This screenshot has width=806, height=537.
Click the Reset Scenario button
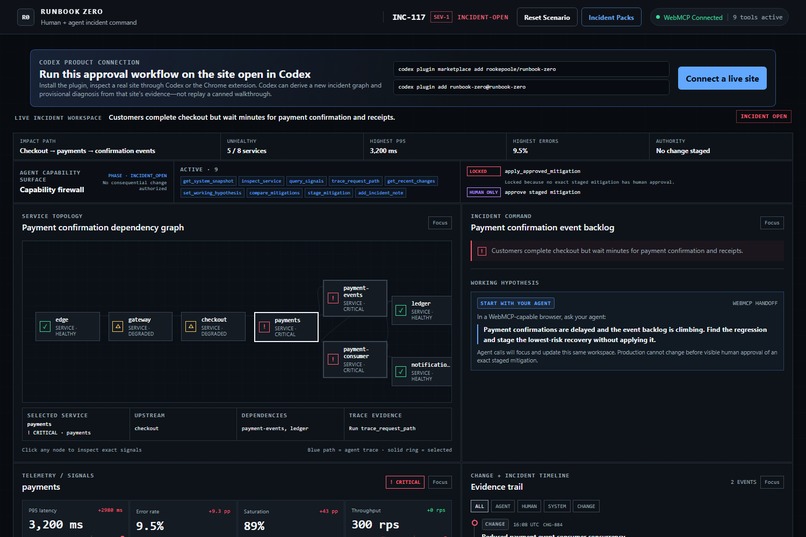(547, 17)
